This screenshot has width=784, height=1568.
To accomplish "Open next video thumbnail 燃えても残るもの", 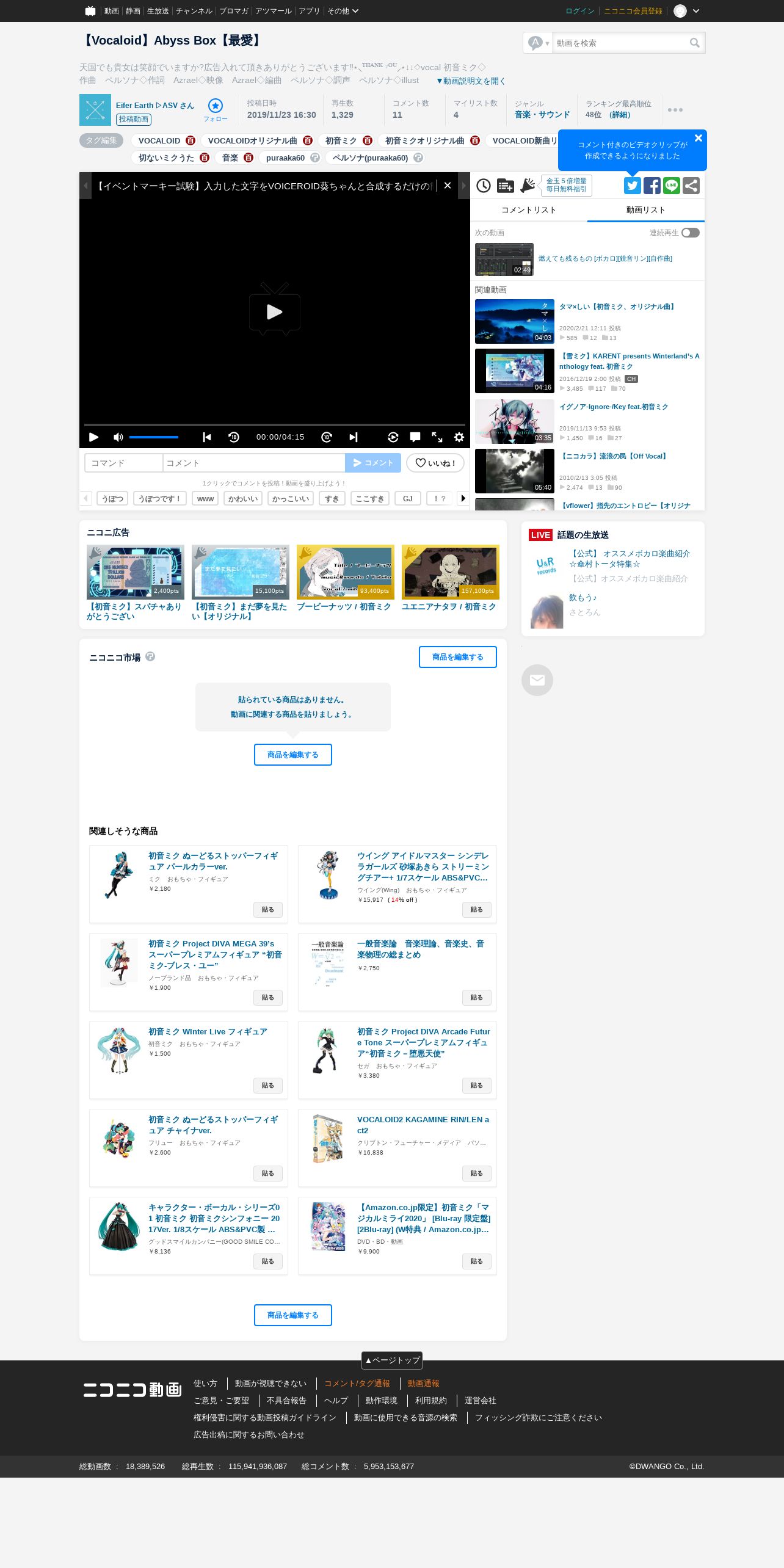I will tap(504, 260).
